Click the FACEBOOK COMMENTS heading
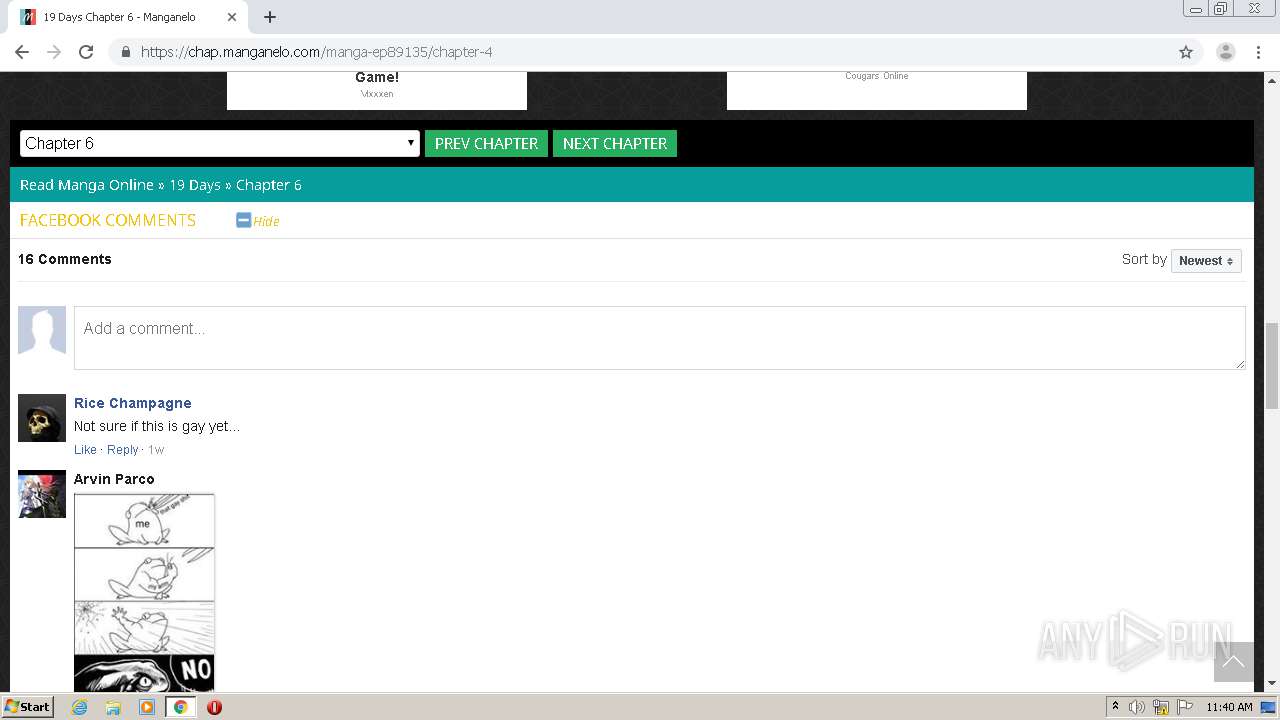The image size is (1280, 720). [x=108, y=220]
